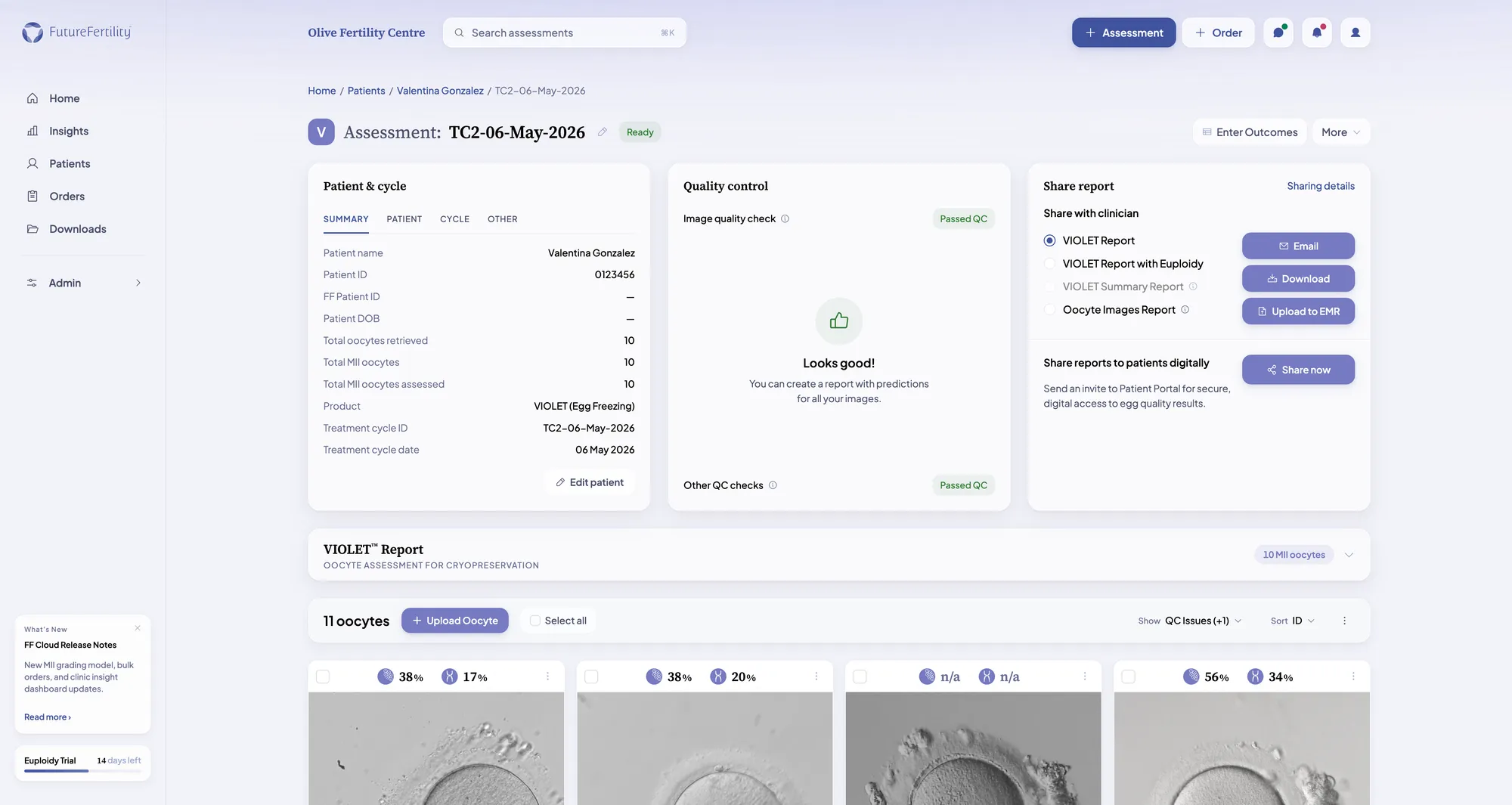This screenshot has width=1512, height=805.
Task: Check the 56% 34% oocyte card checkbox
Action: (1129, 677)
